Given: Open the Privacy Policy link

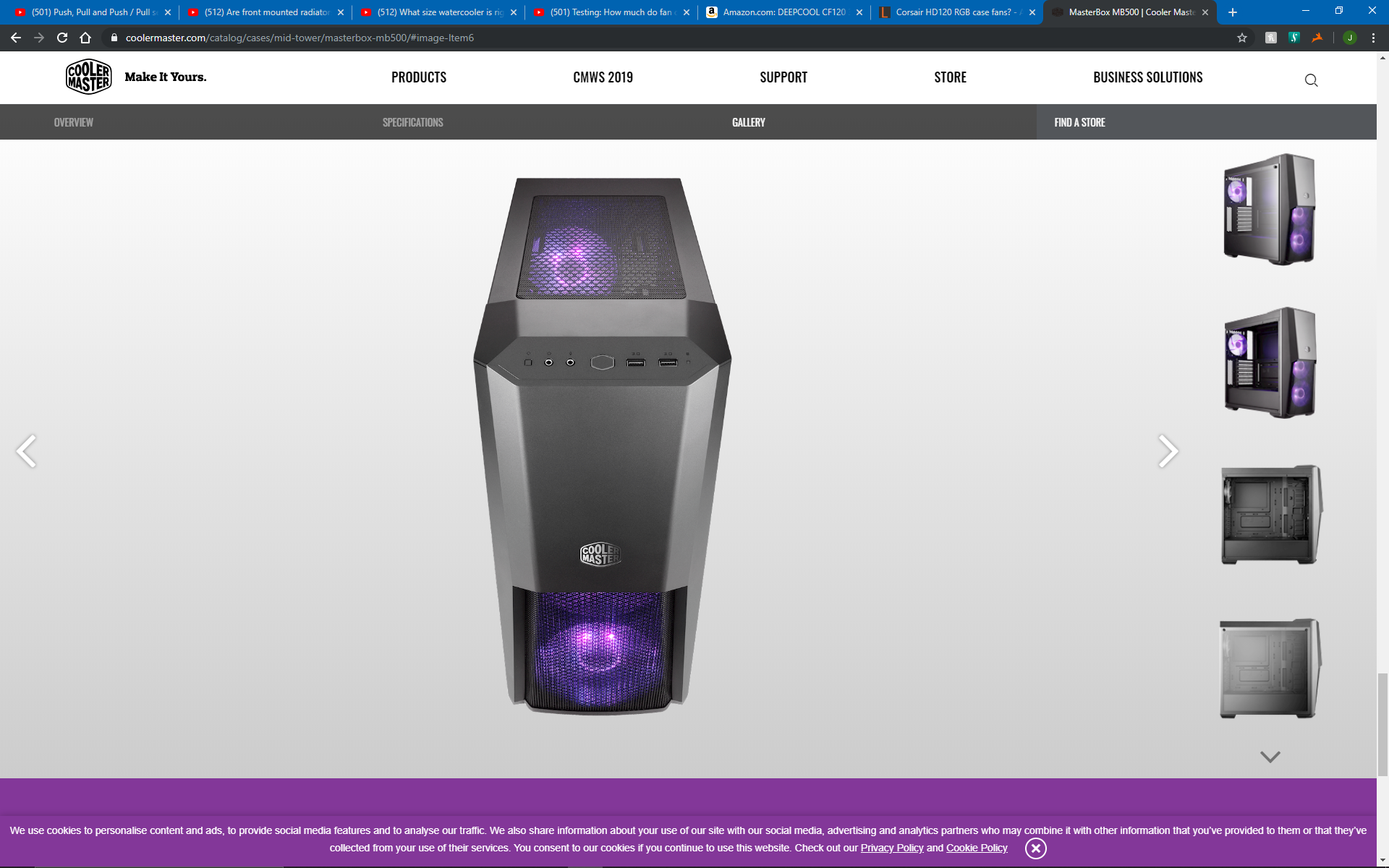Looking at the screenshot, I should [x=892, y=848].
